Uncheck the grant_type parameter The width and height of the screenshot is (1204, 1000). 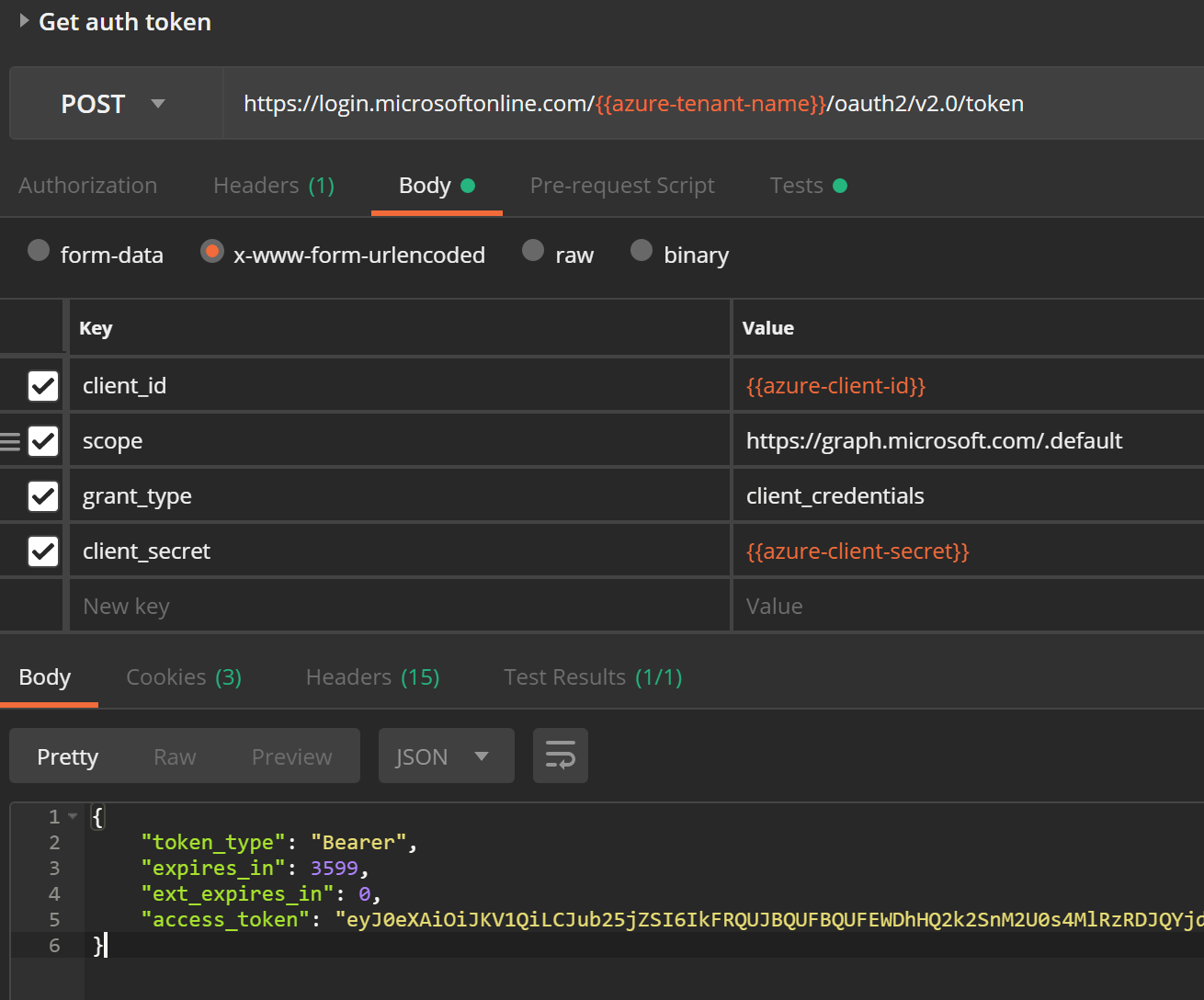[x=43, y=495]
